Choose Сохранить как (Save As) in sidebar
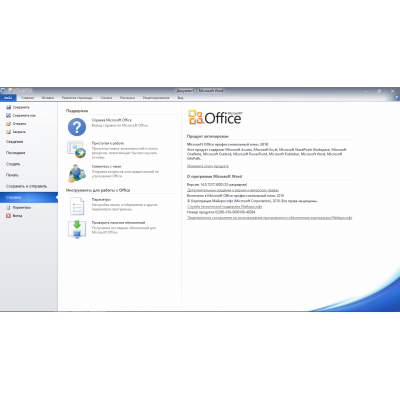The width and height of the screenshot is (400, 400). (x=21, y=115)
